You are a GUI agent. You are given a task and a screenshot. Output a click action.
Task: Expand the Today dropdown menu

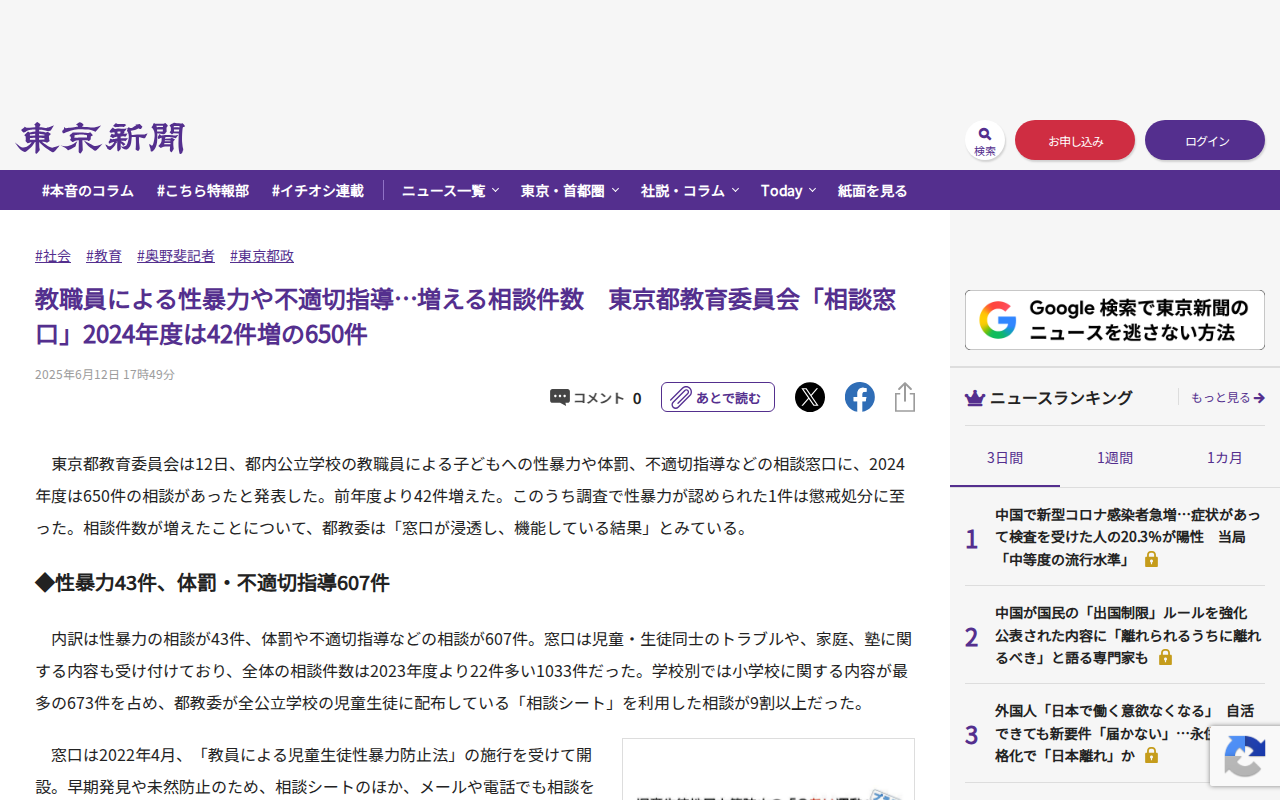[x=788, y=190]
